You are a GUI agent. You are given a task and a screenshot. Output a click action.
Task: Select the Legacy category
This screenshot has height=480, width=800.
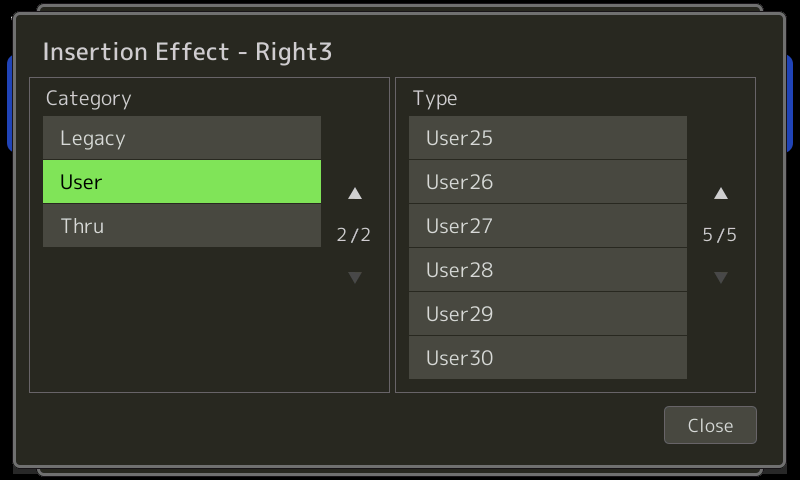pyautogui.click(x=182, y=138)
